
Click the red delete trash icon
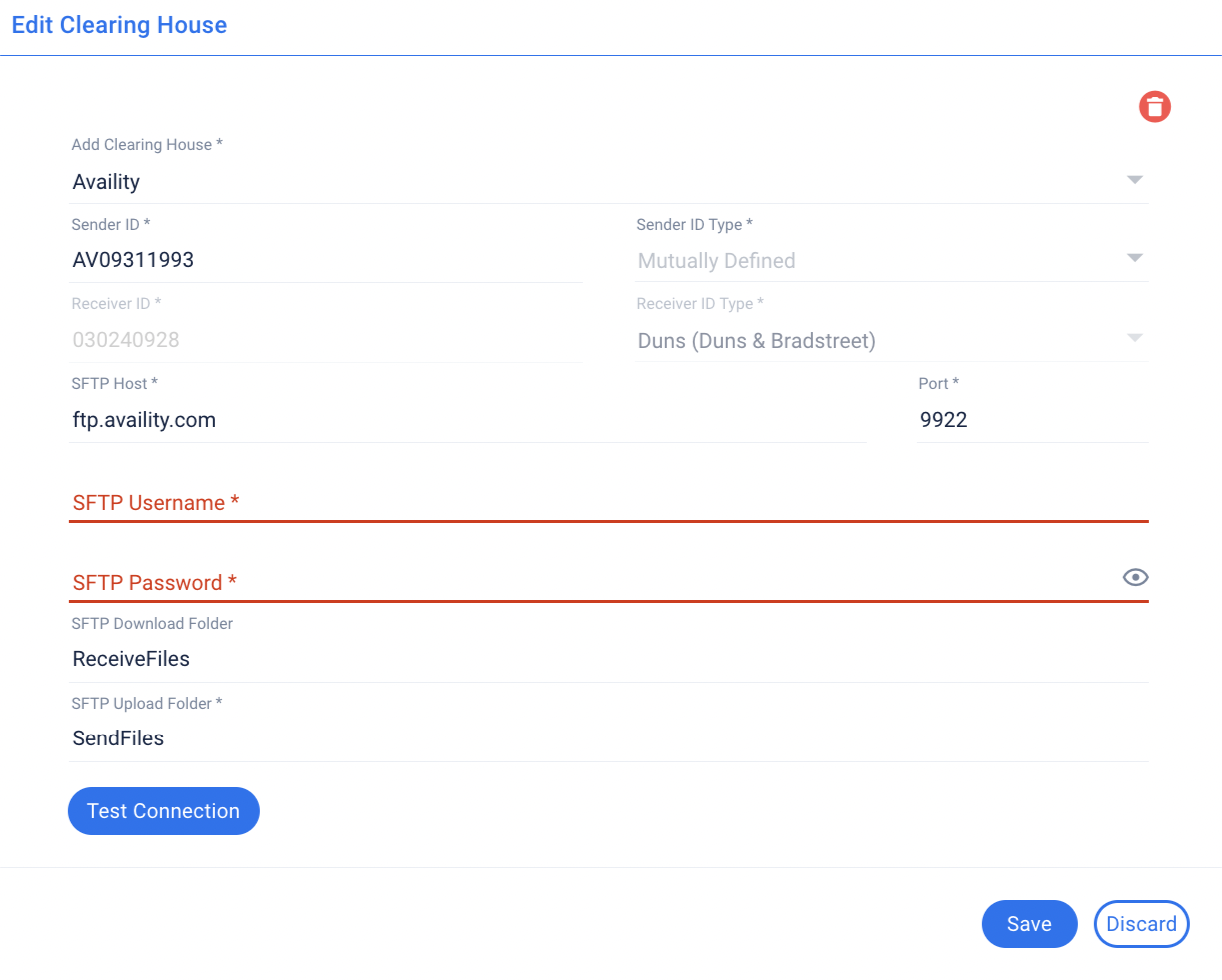tap(1155, 107)
